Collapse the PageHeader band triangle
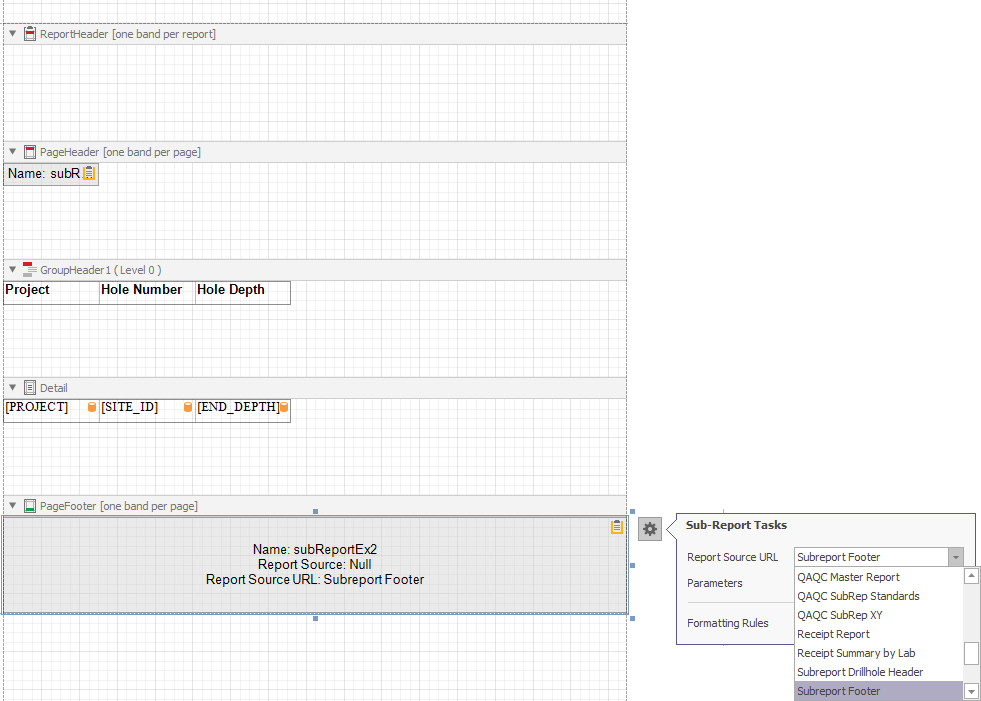This screenshot has height=701, width=981. click(x=13, y=151)
